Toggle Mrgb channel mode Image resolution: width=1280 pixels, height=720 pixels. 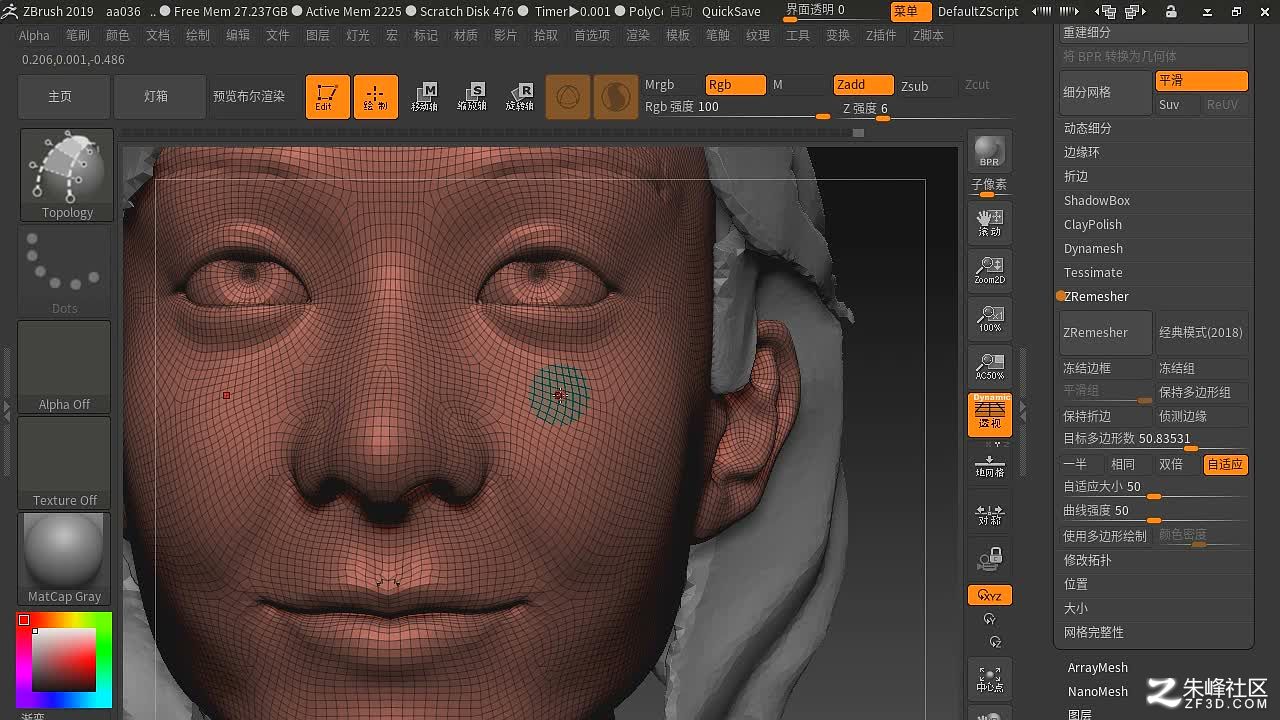point(671,85)
